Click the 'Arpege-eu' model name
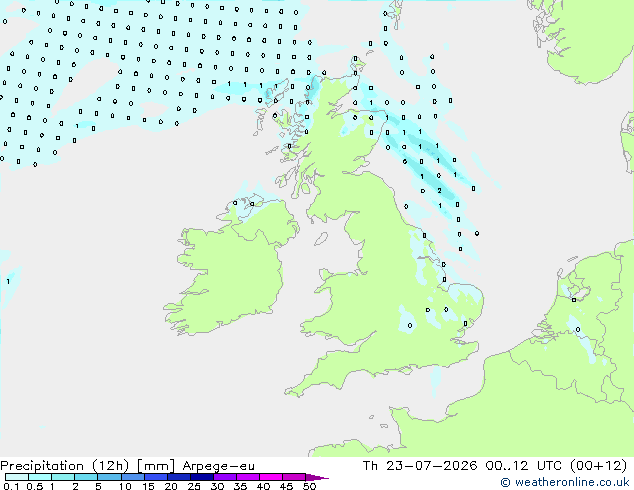Viewport: 634px width, 490px height. (218, 466)
